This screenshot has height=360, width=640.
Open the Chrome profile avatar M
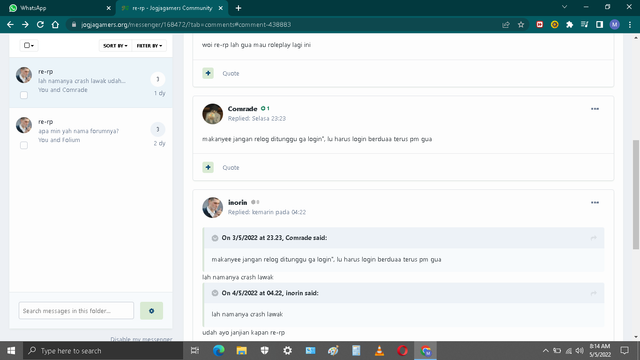tap(614, 24)
